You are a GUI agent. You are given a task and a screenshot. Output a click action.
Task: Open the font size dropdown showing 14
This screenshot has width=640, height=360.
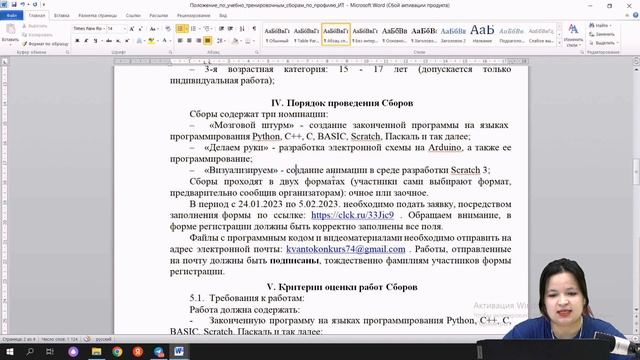[x=124, y=29]
